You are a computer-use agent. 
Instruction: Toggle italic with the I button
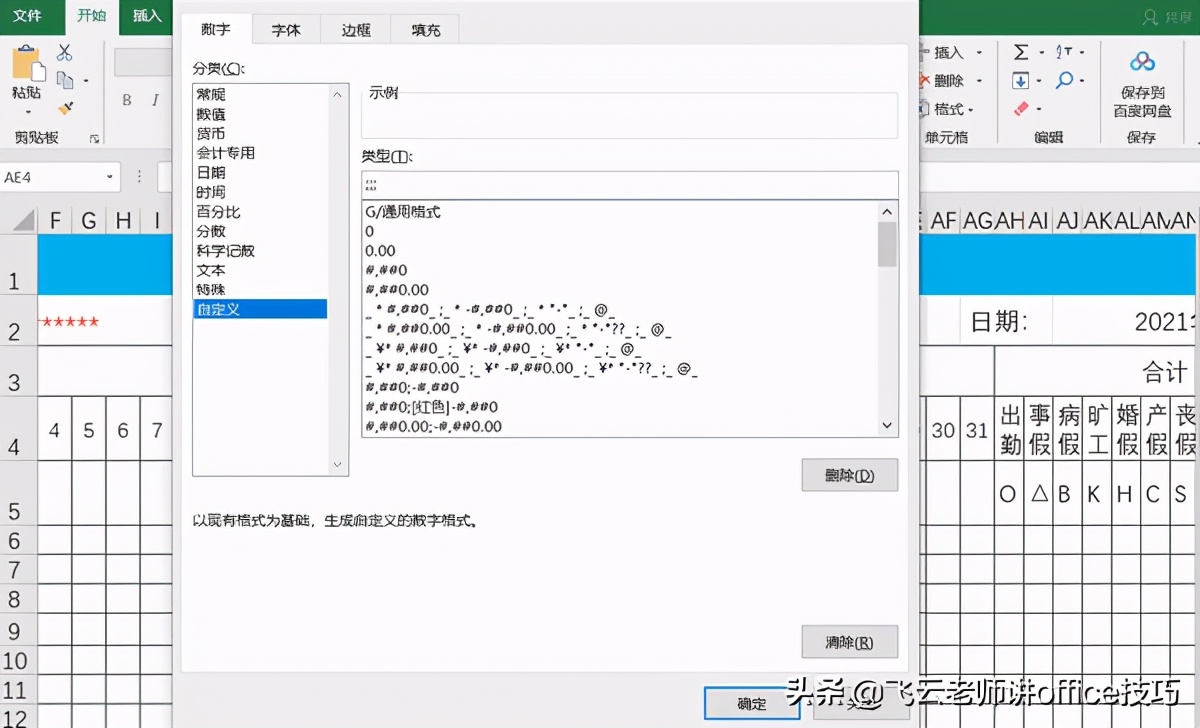[156, 100]
